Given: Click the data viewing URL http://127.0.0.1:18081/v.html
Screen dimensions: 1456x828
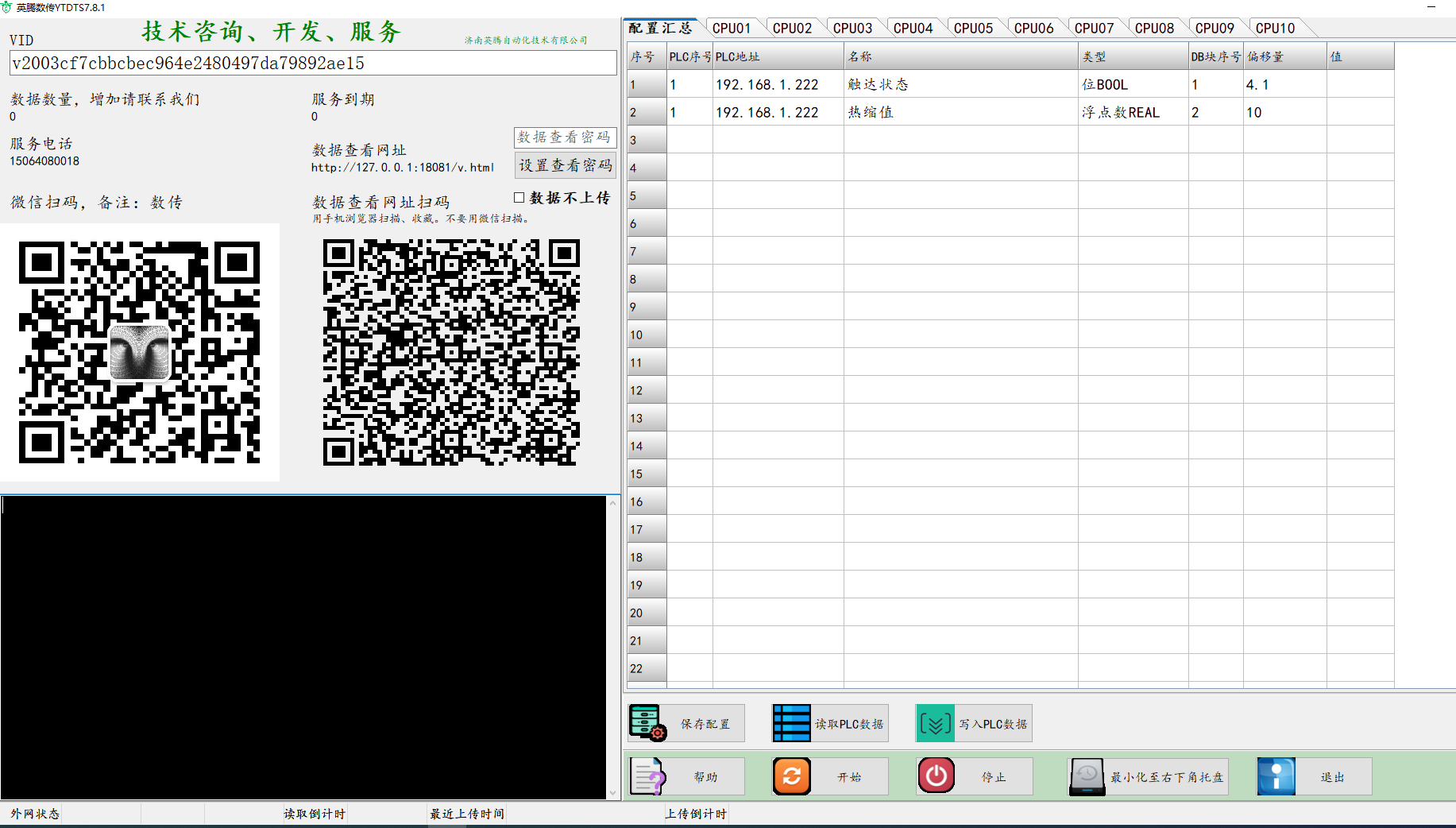Looking at the screenshot, I should pyautogui.click(x=403, y=168).
